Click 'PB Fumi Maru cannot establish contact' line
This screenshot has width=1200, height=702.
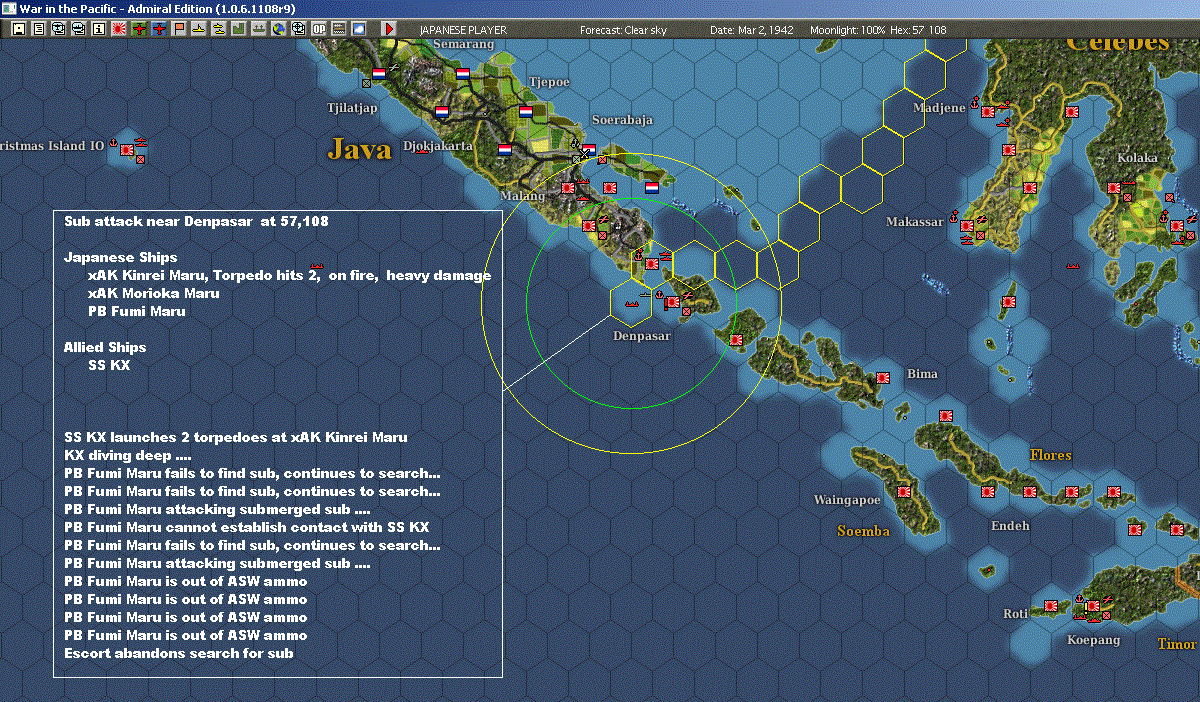click(246, 528)
